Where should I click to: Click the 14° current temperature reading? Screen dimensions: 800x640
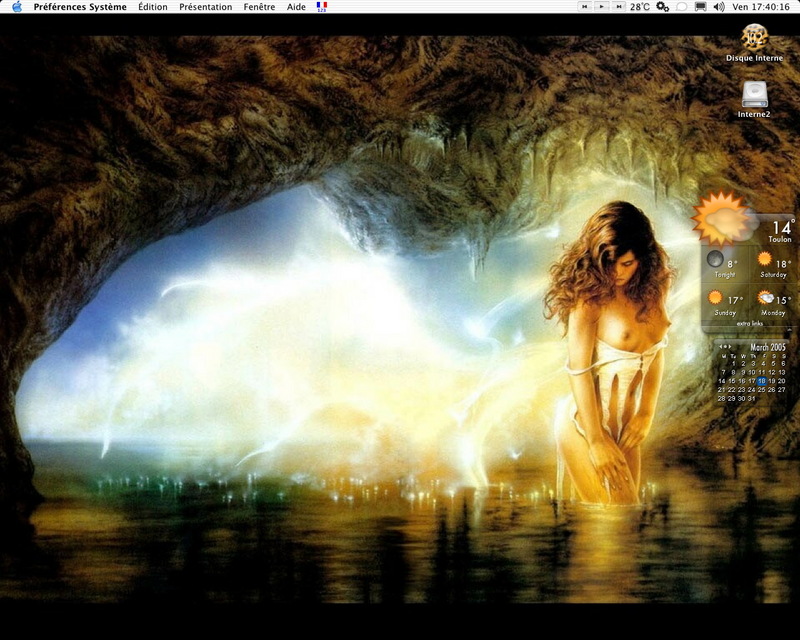pyautogui.click(x=783, y=226)
